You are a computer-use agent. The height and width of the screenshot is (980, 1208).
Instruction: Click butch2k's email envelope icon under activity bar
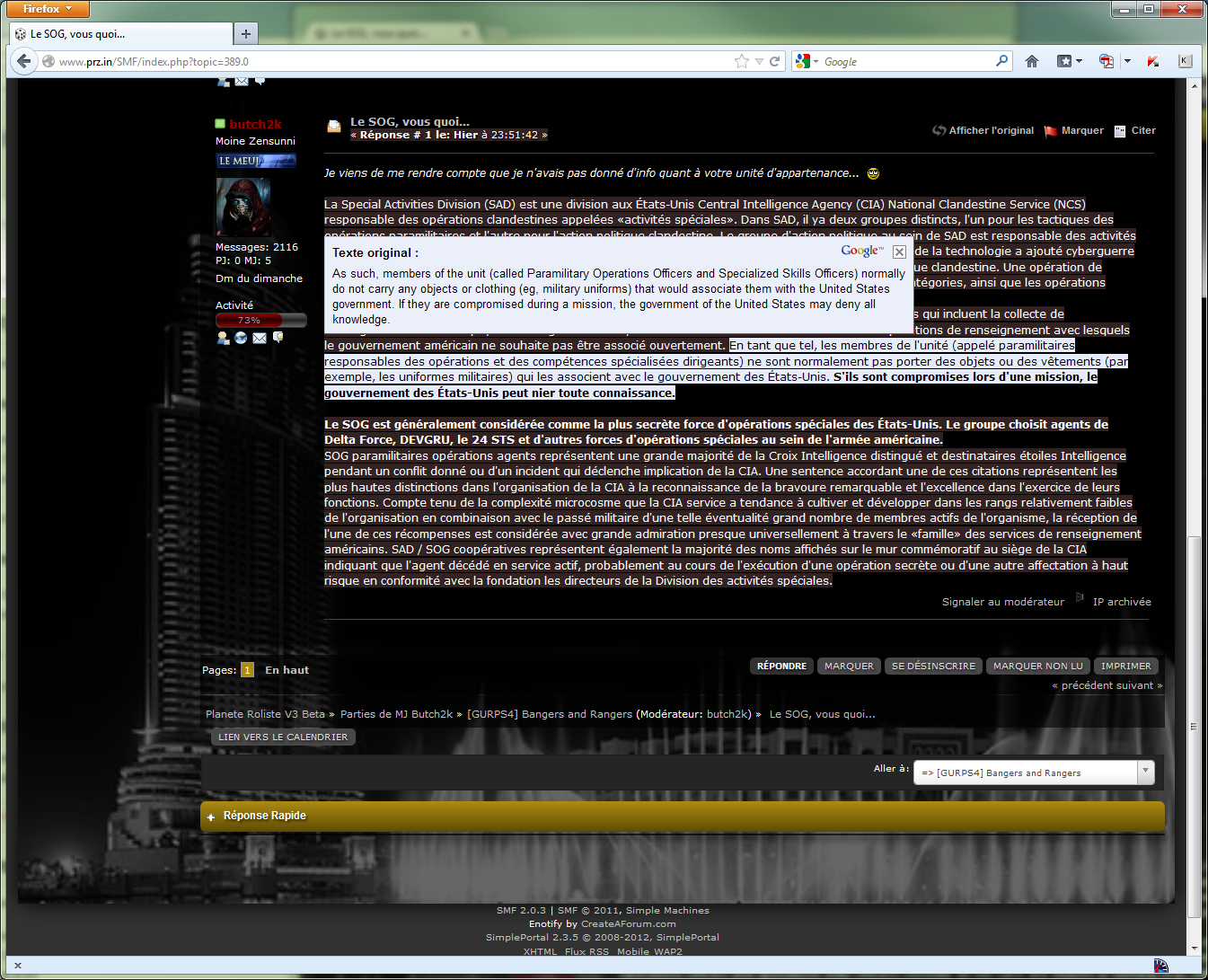click(260, 338)
